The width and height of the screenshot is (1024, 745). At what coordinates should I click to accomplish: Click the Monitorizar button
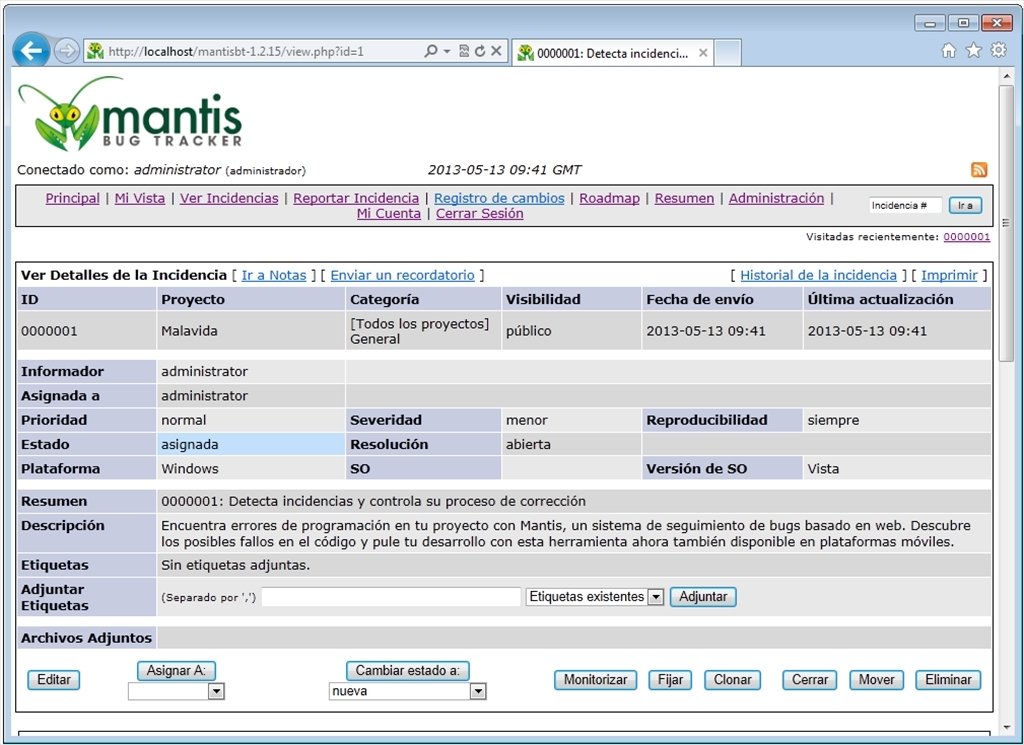(596, 680)
